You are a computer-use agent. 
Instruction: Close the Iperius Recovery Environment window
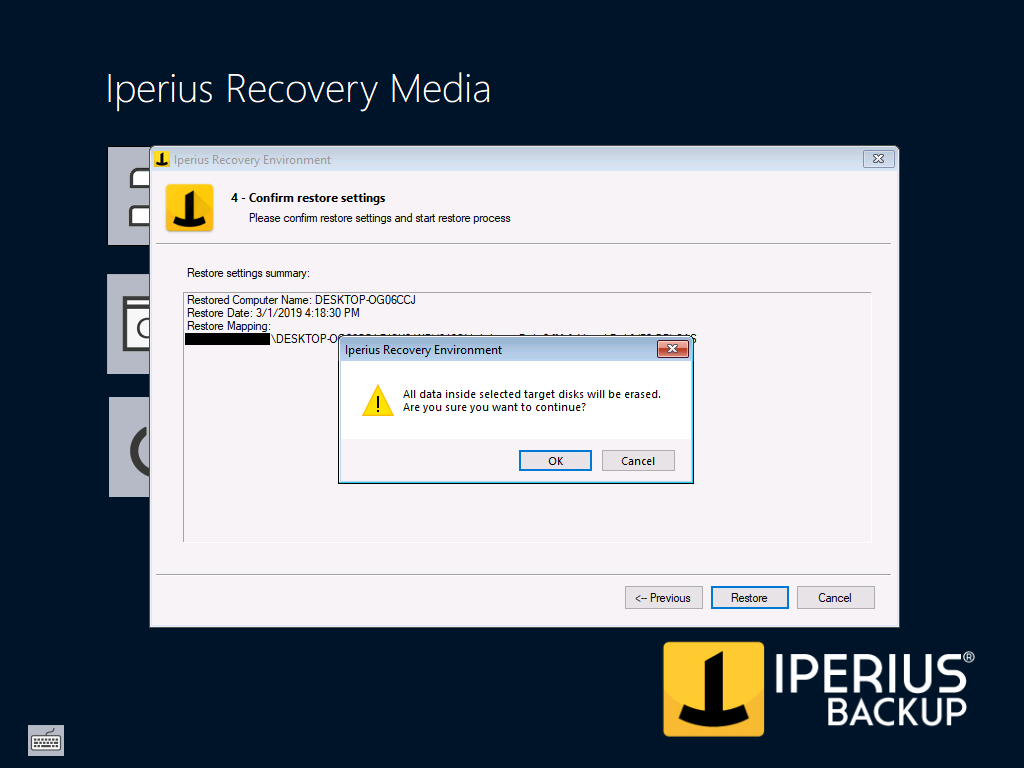click(878, 159)
